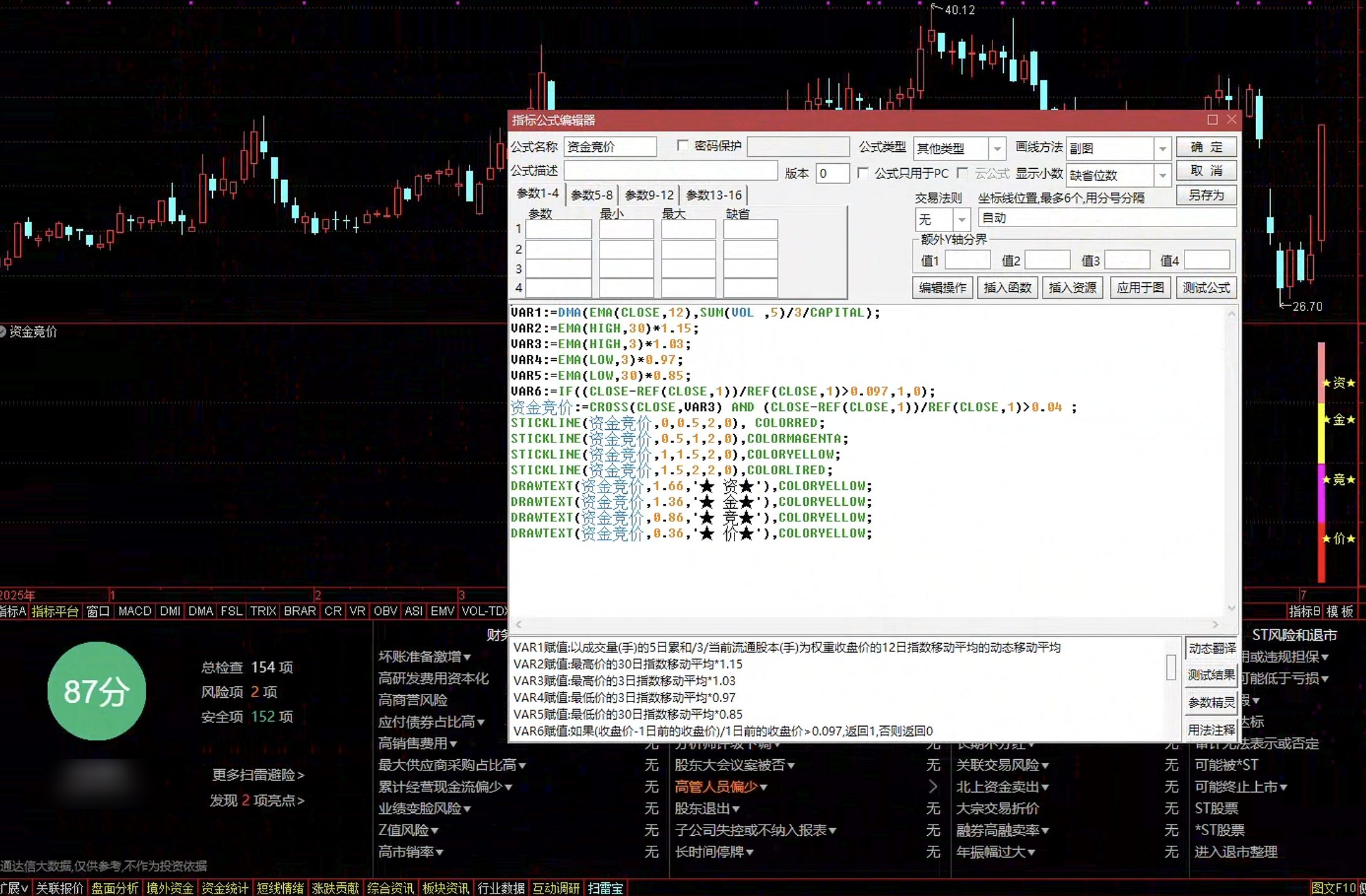Click the 更多扫雷避险 link
Screen dimensions: 1366x896
258,775
